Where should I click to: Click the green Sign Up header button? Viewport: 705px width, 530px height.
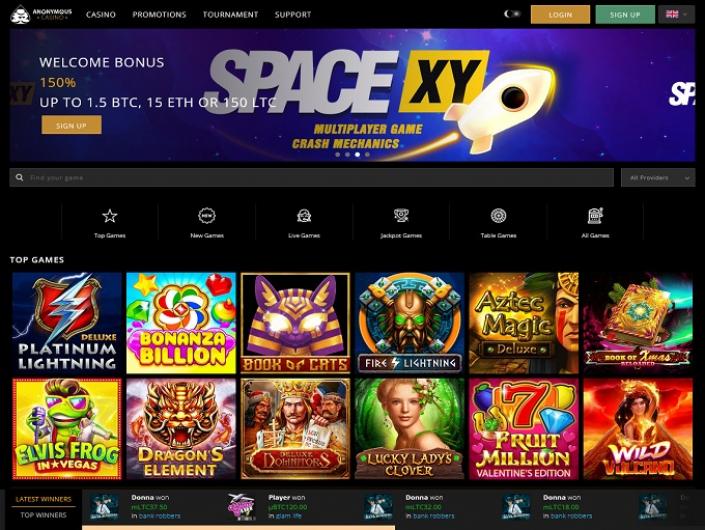pos(625,14)
